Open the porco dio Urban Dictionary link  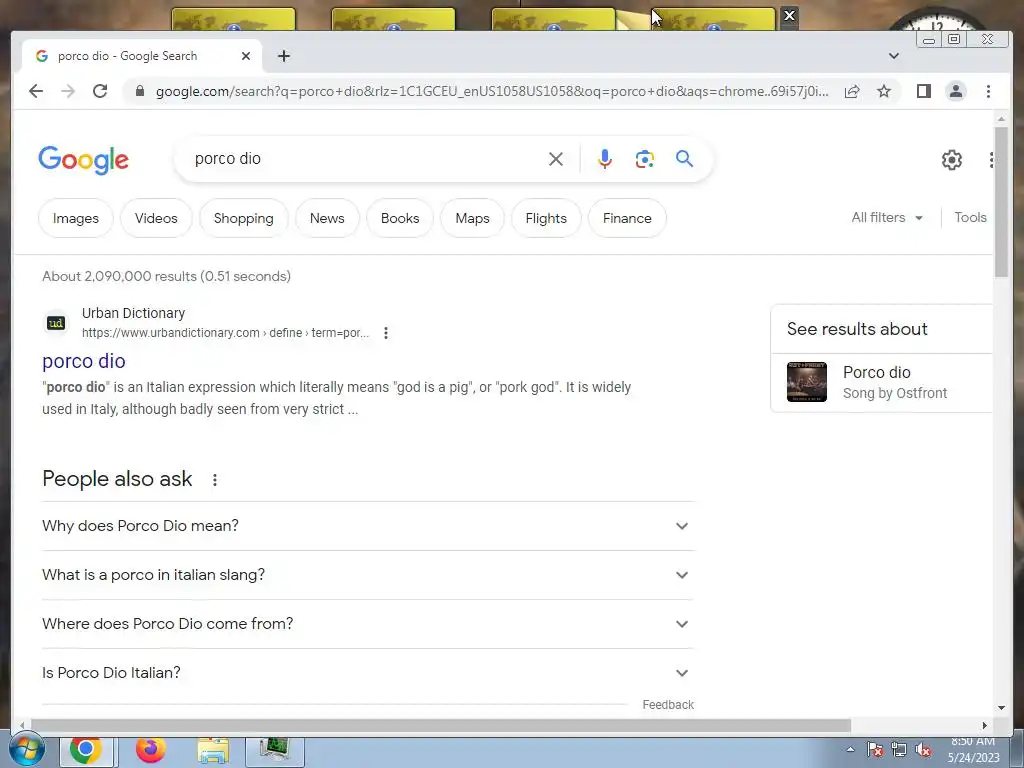(84, 361)
